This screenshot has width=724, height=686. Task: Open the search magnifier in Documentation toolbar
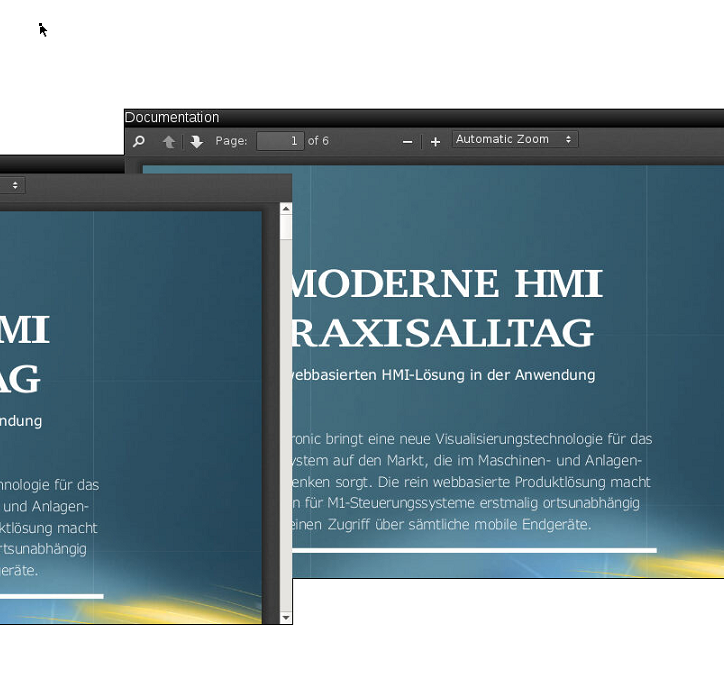click(x=139, y=141)
